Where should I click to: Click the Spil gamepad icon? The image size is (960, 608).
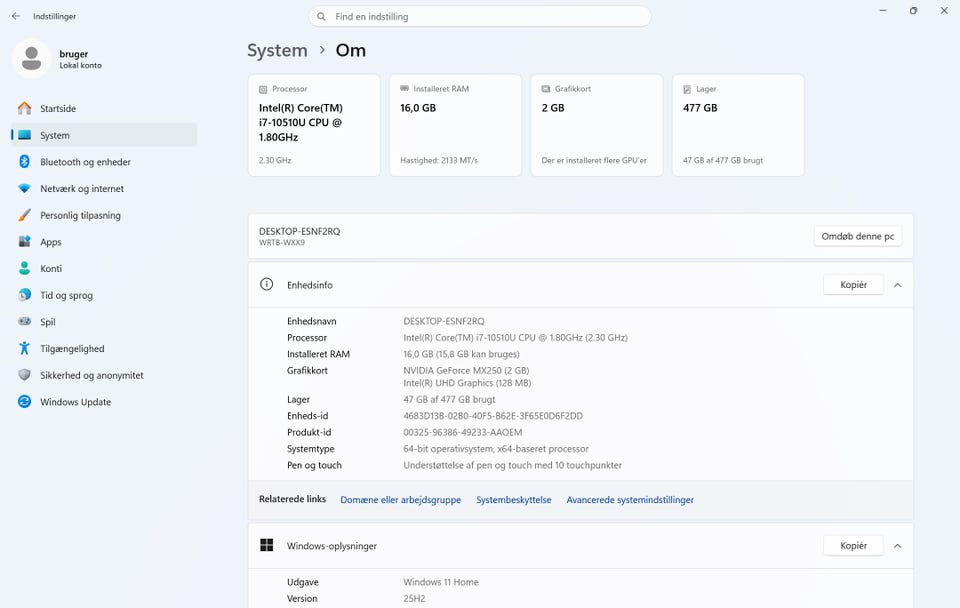24,321
